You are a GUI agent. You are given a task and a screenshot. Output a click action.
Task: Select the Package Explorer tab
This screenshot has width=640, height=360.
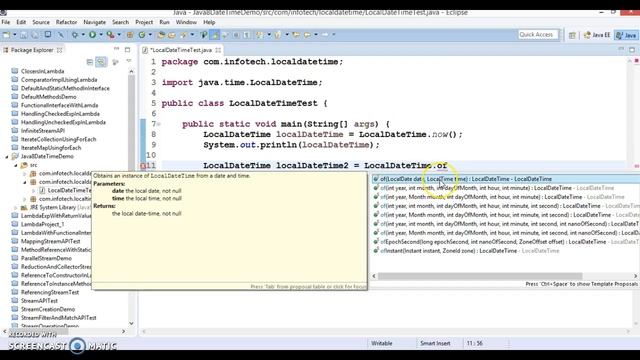[32, 50]
